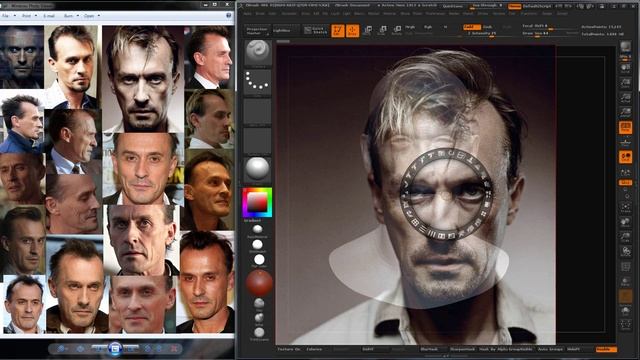
Task: Click the Photo Viewer help icon
Action: point(229,15)
